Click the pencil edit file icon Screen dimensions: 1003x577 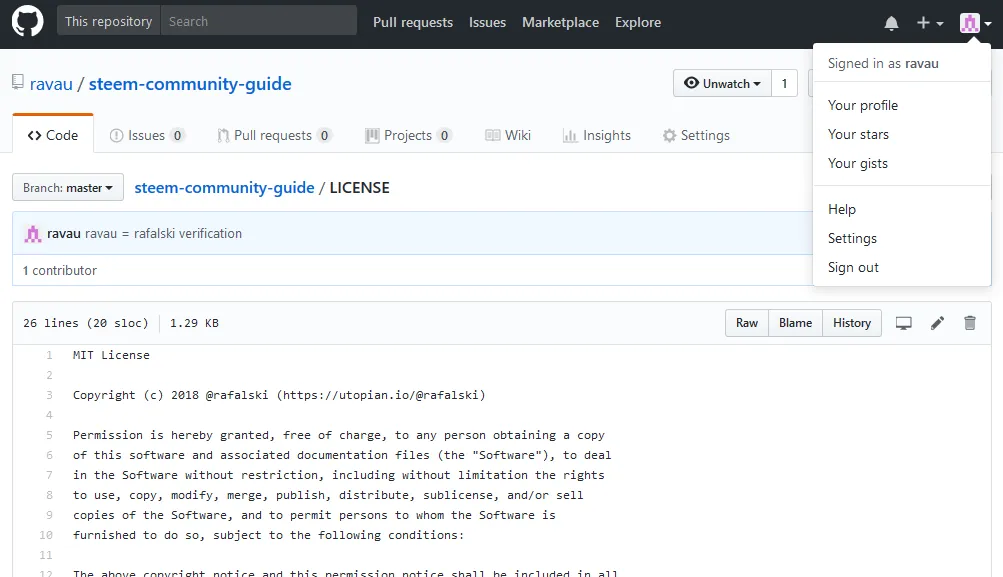coord(937,323)
